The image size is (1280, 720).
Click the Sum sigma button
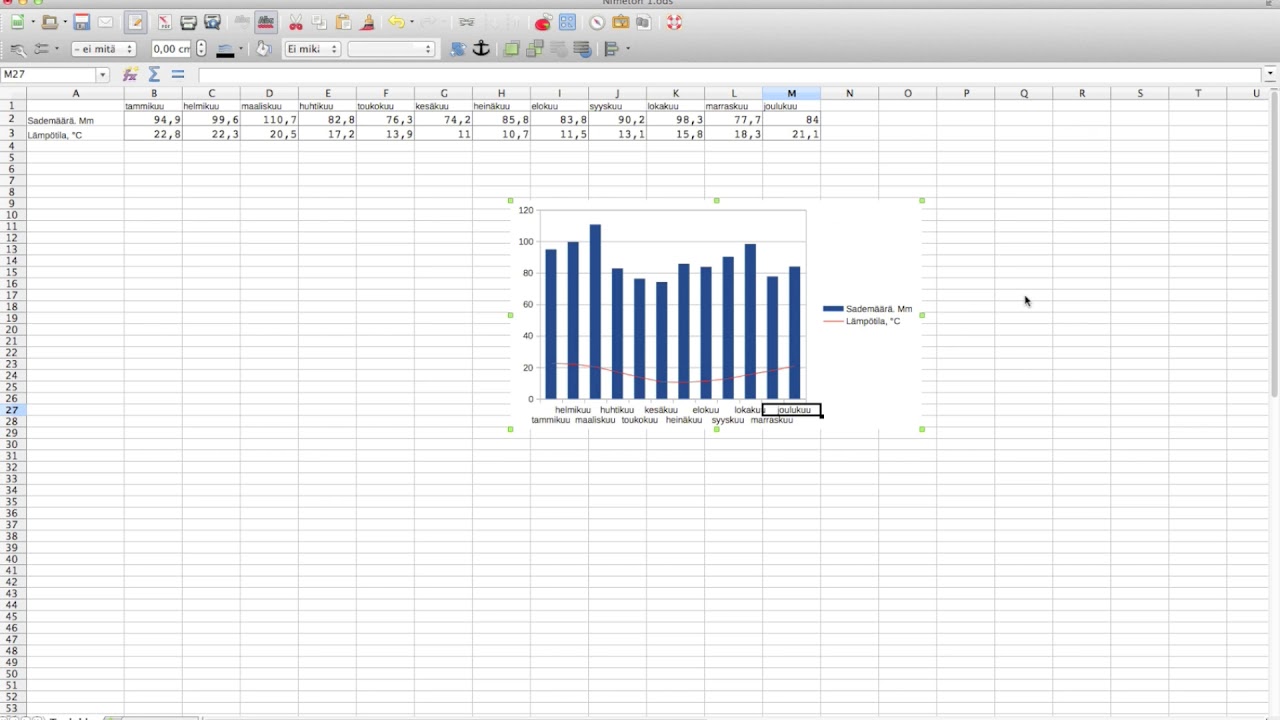tap(154, 75)
